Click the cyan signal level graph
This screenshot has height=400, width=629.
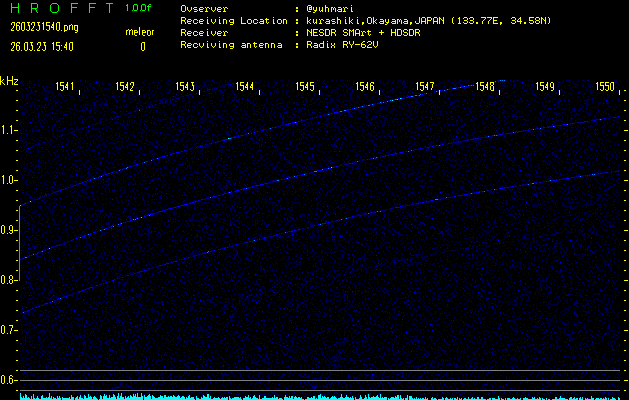pos(320,396)
